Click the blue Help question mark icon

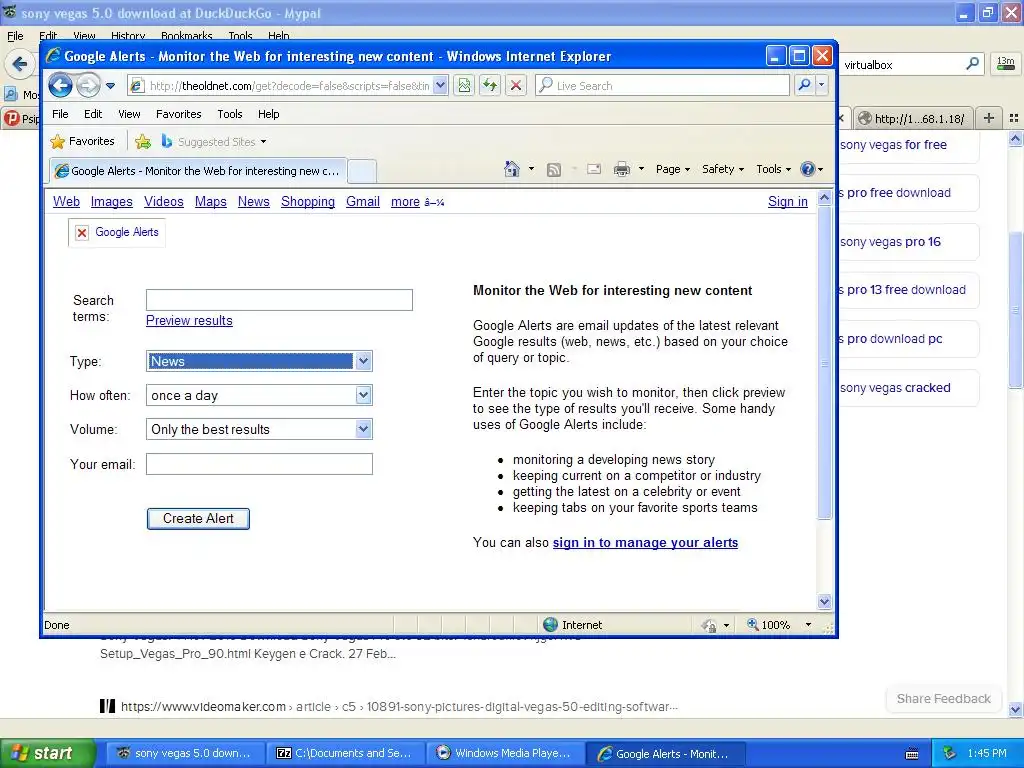pyautogui.click(x=808, y=169)
